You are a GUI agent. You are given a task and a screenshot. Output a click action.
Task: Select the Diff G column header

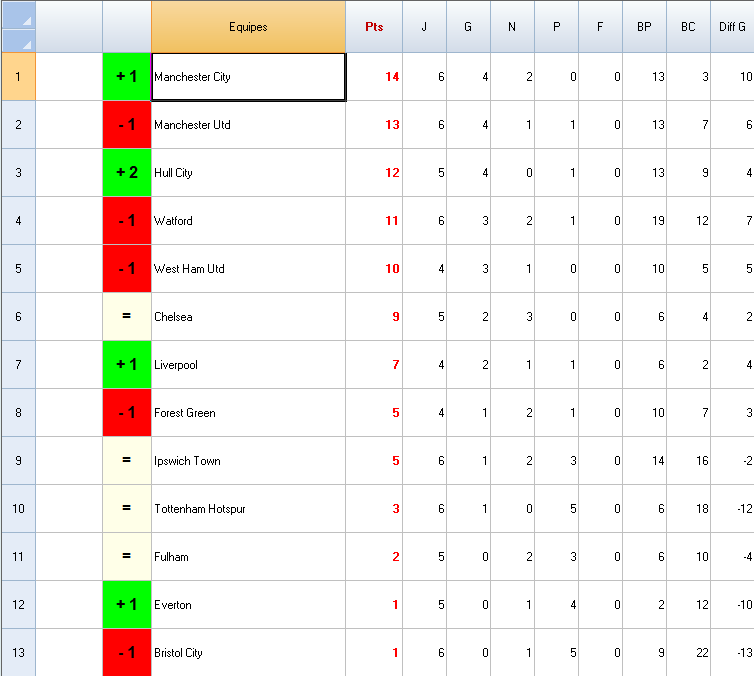click(x=732, y=27)
